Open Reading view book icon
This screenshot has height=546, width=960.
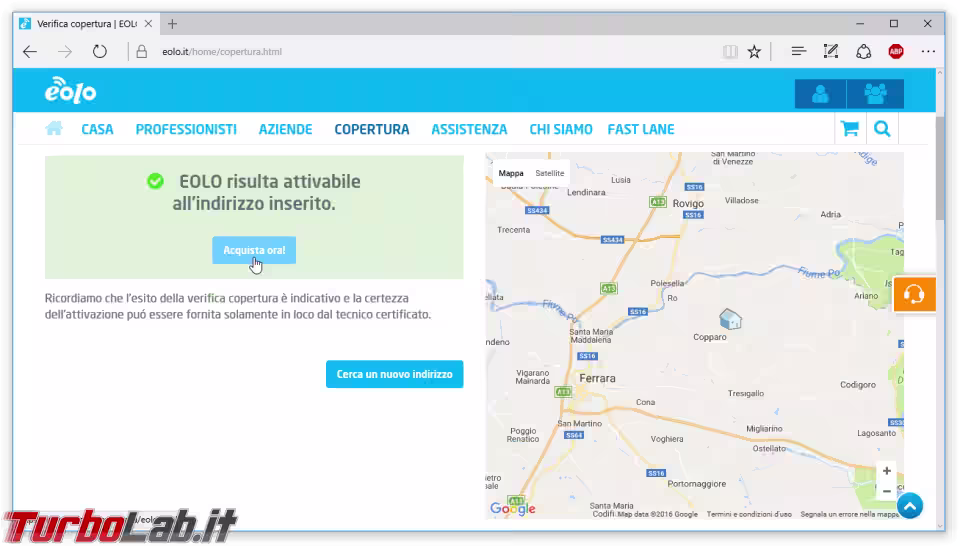pyautogui.click(x=730, y=52)
